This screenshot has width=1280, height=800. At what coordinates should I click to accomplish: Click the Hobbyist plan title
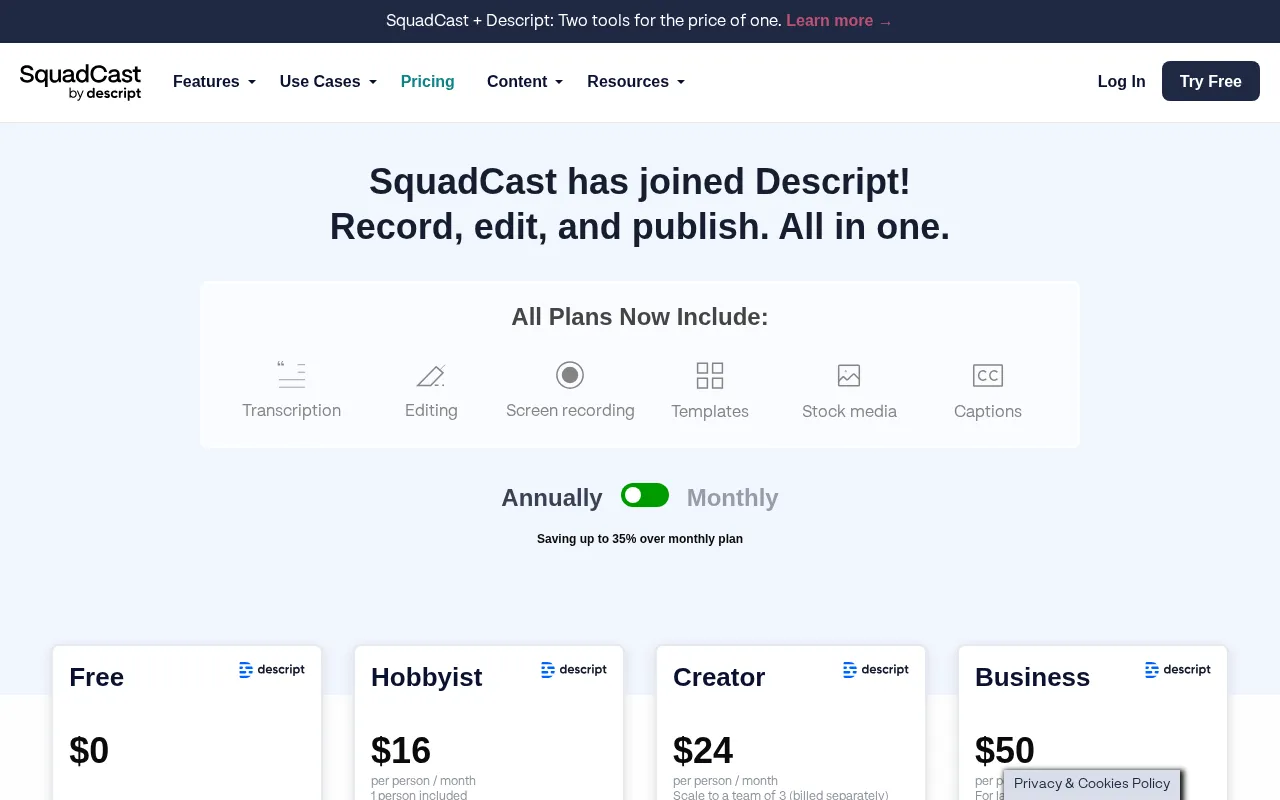coord(427,677)
